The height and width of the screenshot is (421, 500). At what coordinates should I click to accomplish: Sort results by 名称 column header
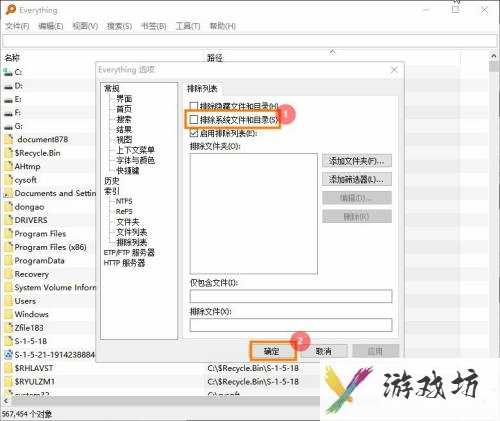[12, 58]
